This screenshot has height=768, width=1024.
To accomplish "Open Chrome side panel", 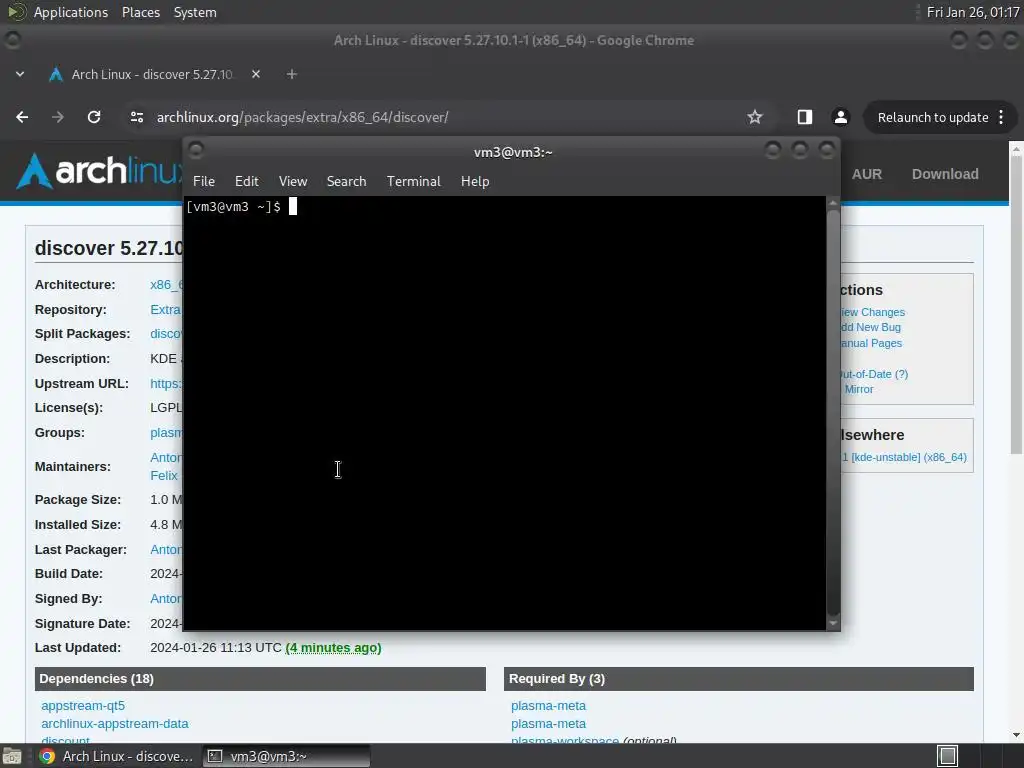I will [x=805, y=117].
